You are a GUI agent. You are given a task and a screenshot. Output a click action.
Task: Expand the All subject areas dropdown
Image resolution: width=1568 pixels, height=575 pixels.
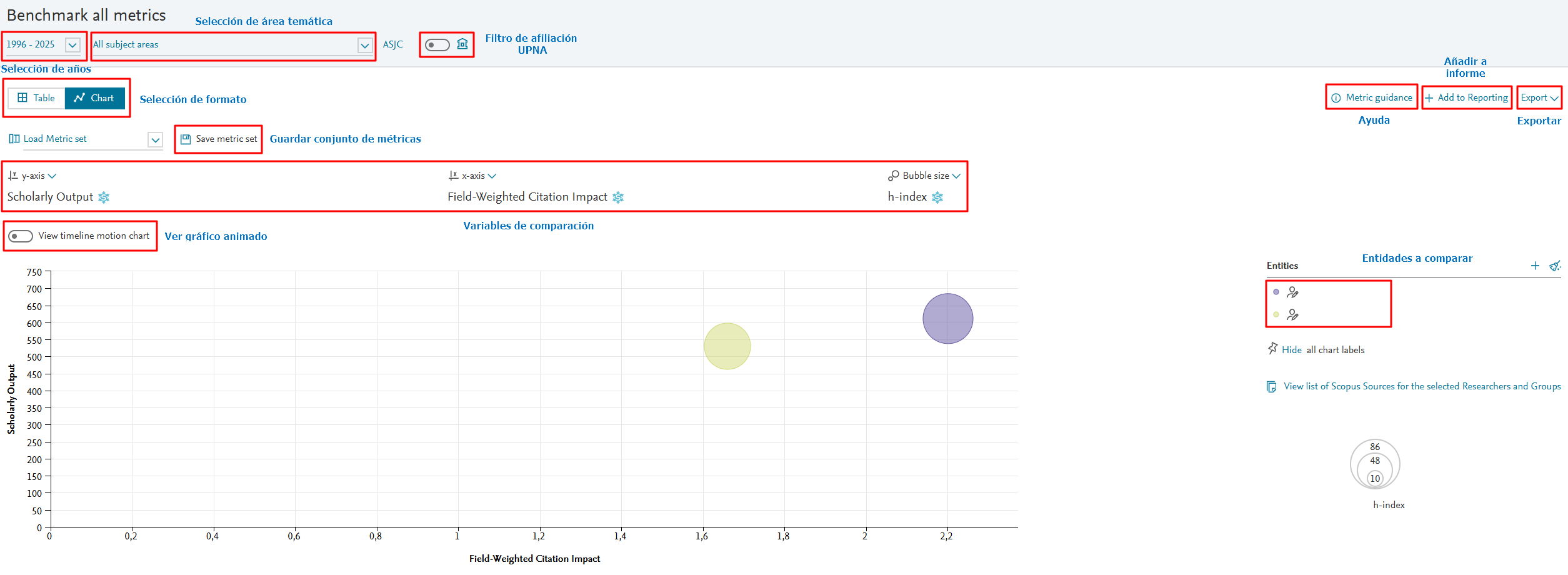[x=364, y=45]
